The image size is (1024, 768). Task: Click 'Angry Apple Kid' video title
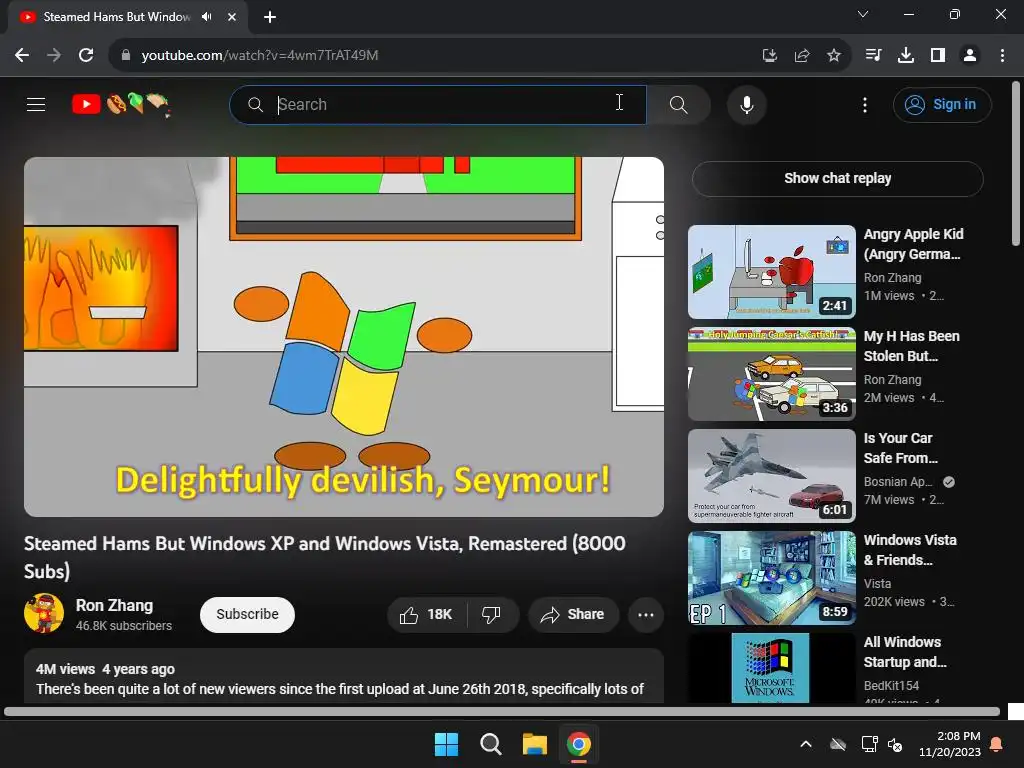913,244
